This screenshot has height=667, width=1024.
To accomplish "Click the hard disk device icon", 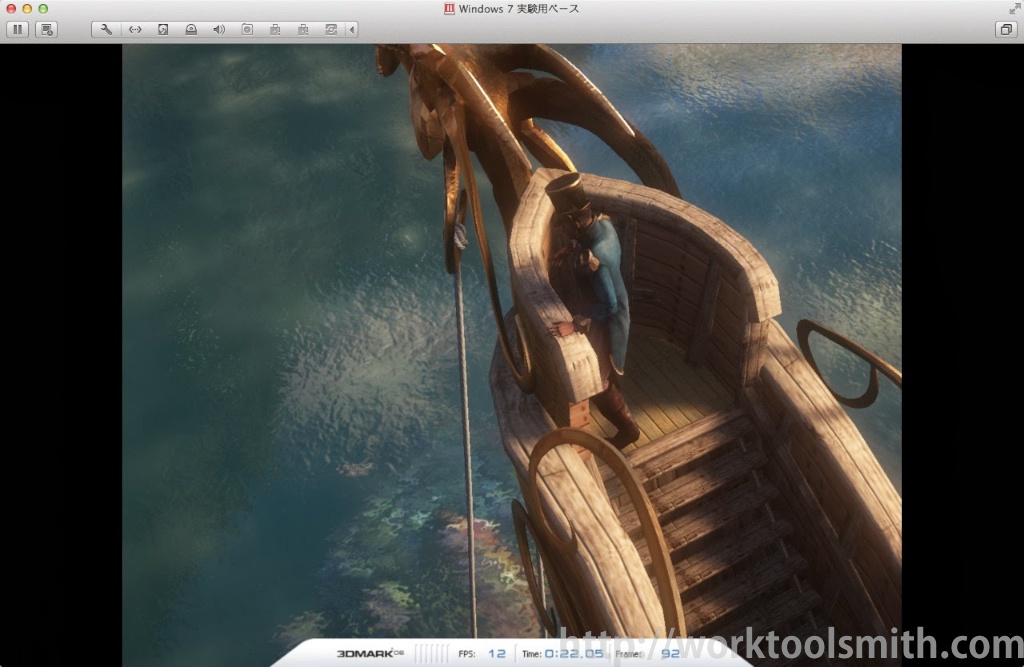I will coord(163,29).
